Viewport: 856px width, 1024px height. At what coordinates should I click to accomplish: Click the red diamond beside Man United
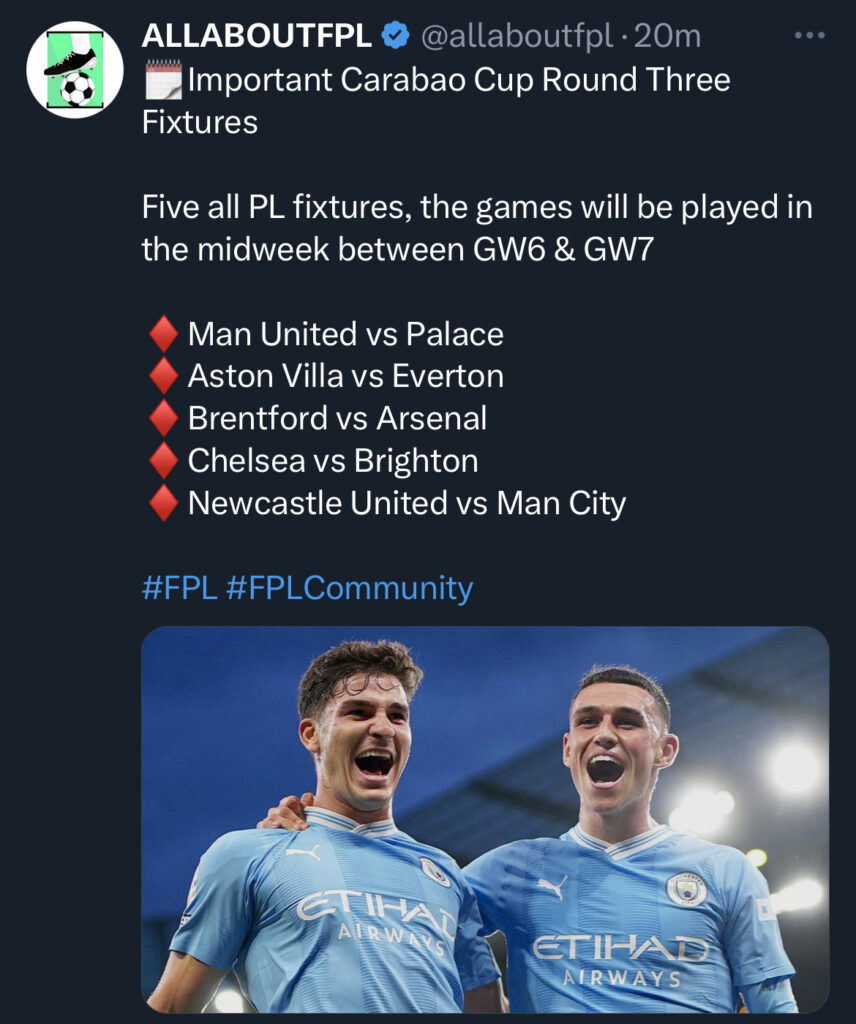click(x=162, y=334)
